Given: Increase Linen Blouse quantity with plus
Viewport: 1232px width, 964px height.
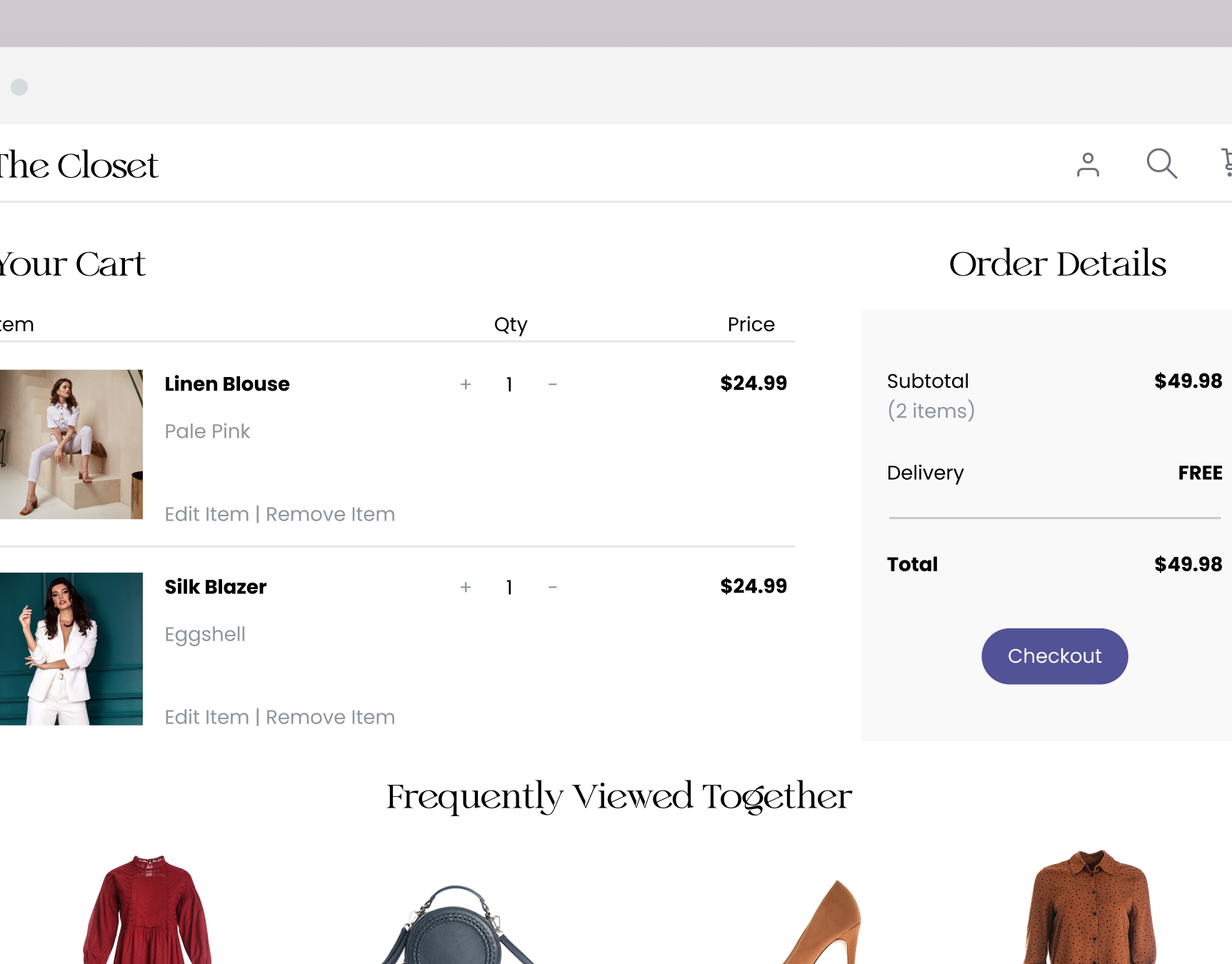Looking at the screenshot, I should click(466, 384).
